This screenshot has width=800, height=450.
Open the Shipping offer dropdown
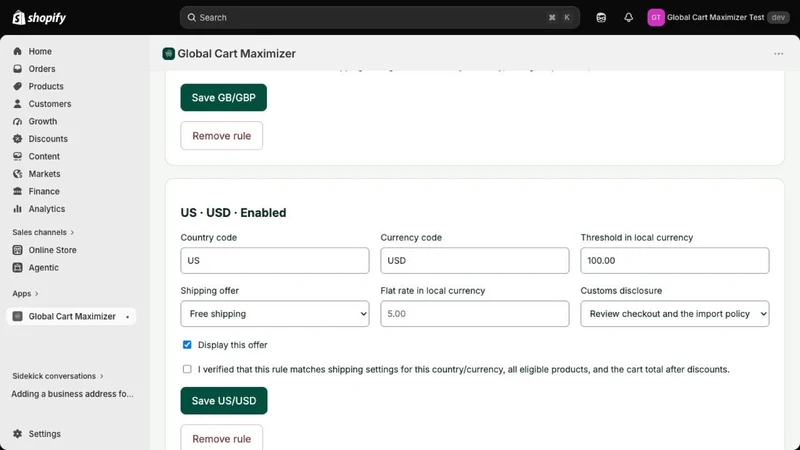274,314
